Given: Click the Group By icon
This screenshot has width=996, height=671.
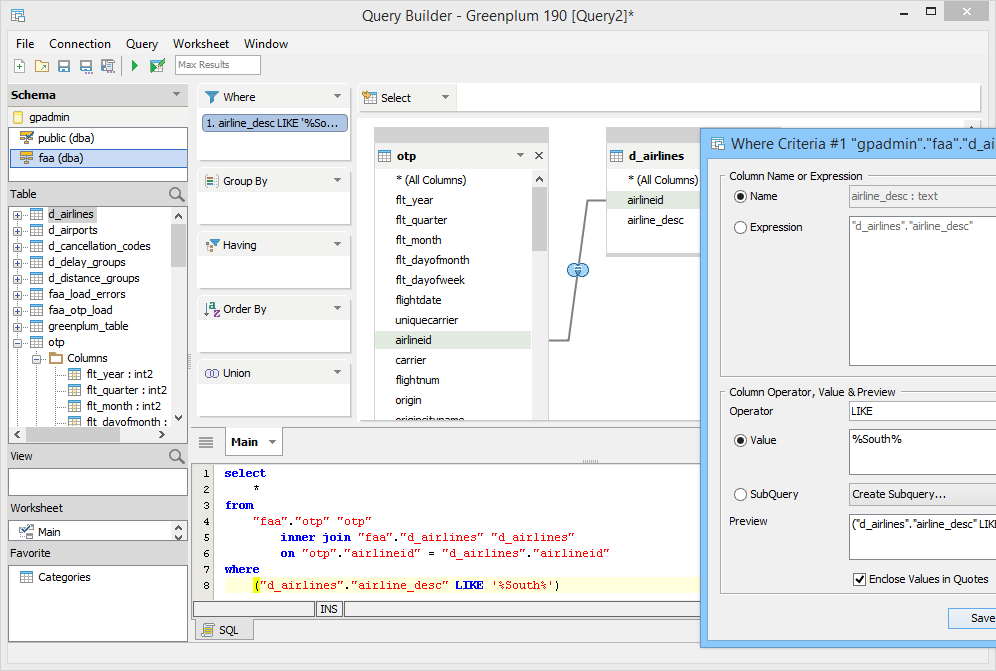Looking at the screenshot, I should click(x=212, y=181).
